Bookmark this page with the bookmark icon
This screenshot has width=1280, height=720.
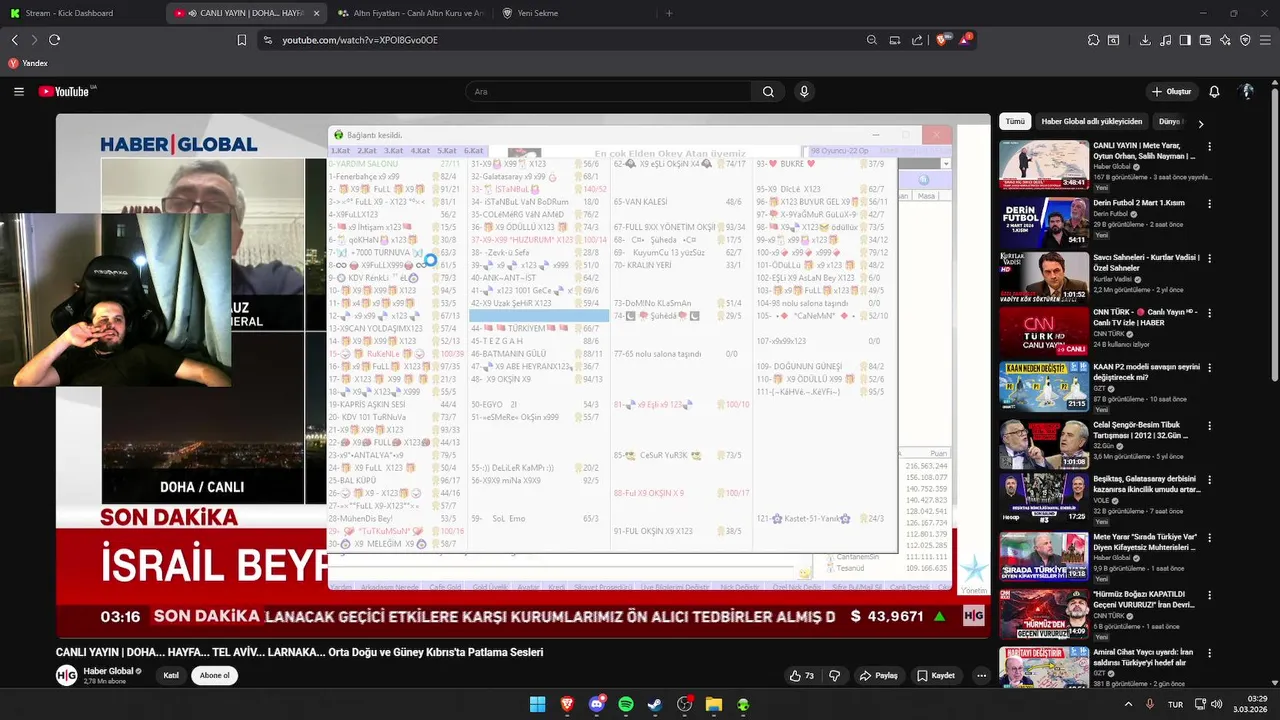tap(241, 40)
